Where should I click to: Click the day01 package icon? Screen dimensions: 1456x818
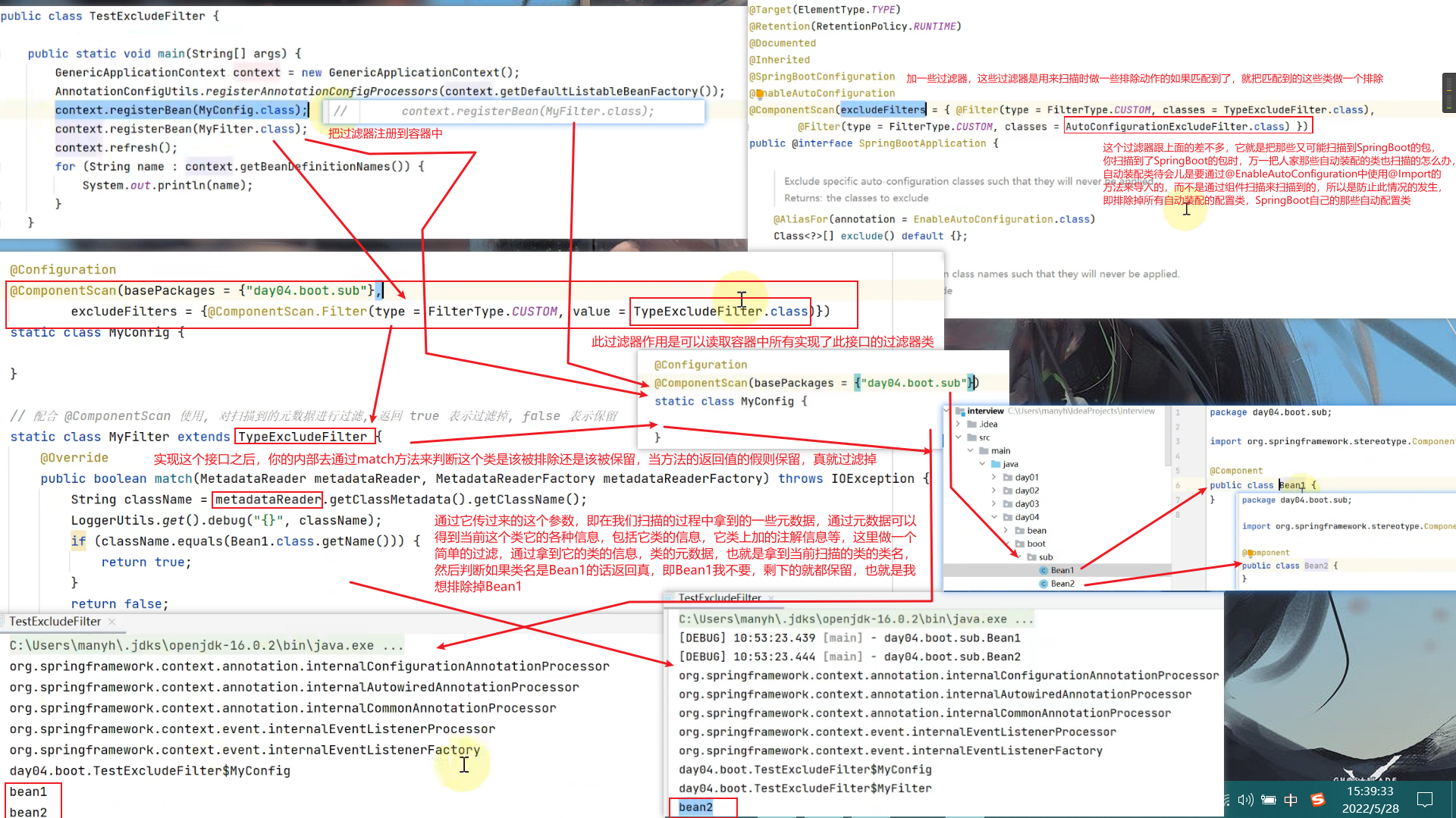(1008, 478)
